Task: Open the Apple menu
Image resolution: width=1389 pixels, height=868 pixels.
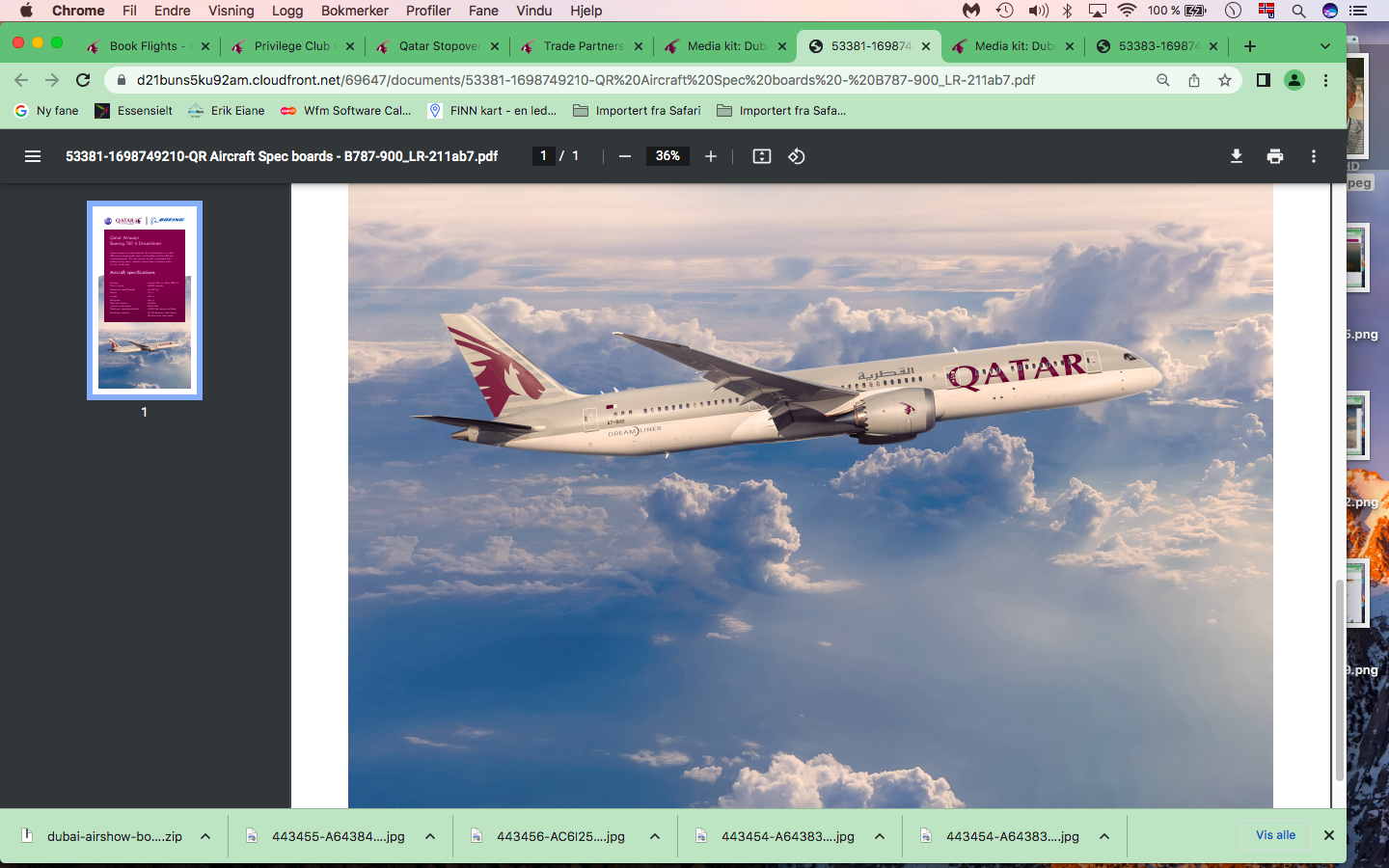Action: click(x=26, y=11)
